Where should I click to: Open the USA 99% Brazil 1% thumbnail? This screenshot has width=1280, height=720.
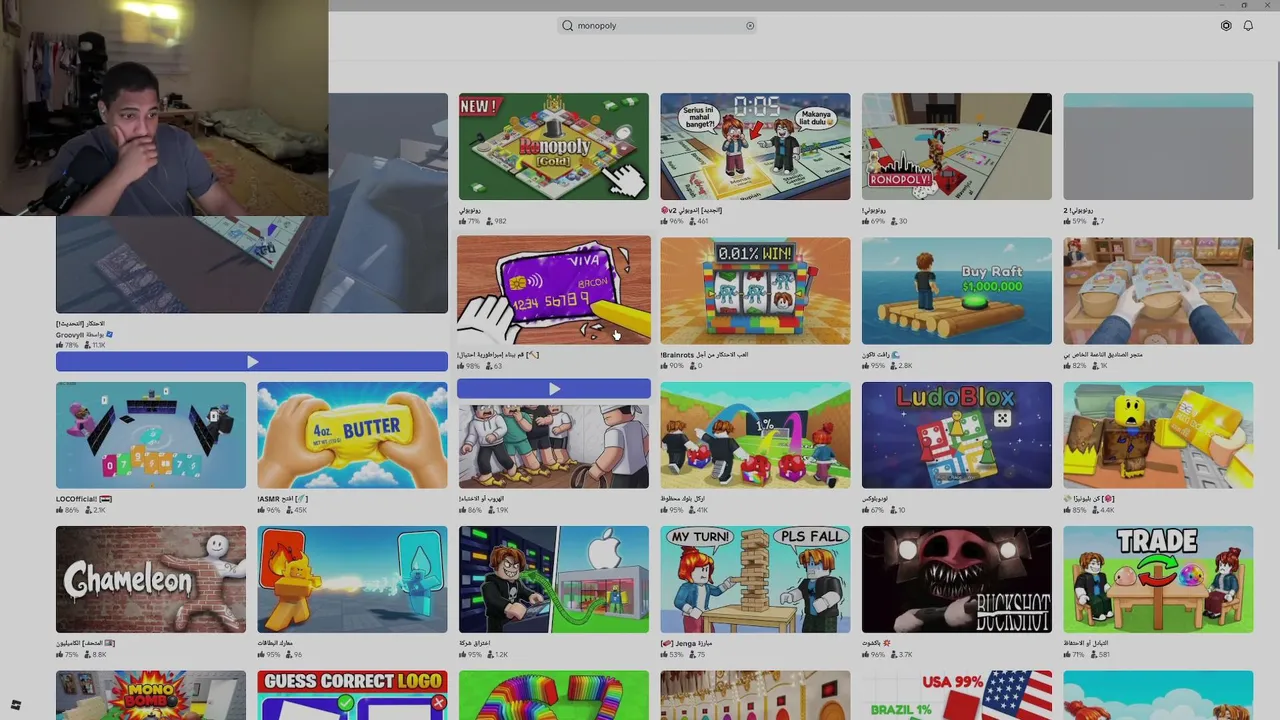point(957,695)
